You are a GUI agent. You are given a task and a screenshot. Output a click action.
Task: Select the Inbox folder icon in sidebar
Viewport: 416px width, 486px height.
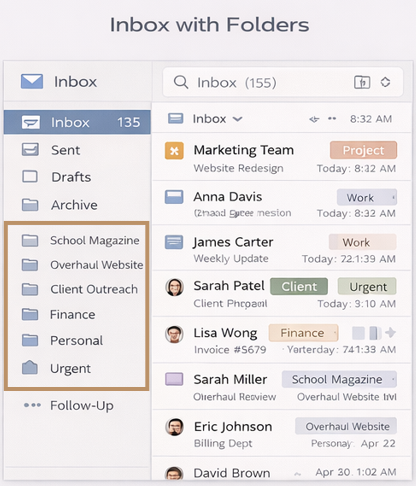[x=31, y=122]
